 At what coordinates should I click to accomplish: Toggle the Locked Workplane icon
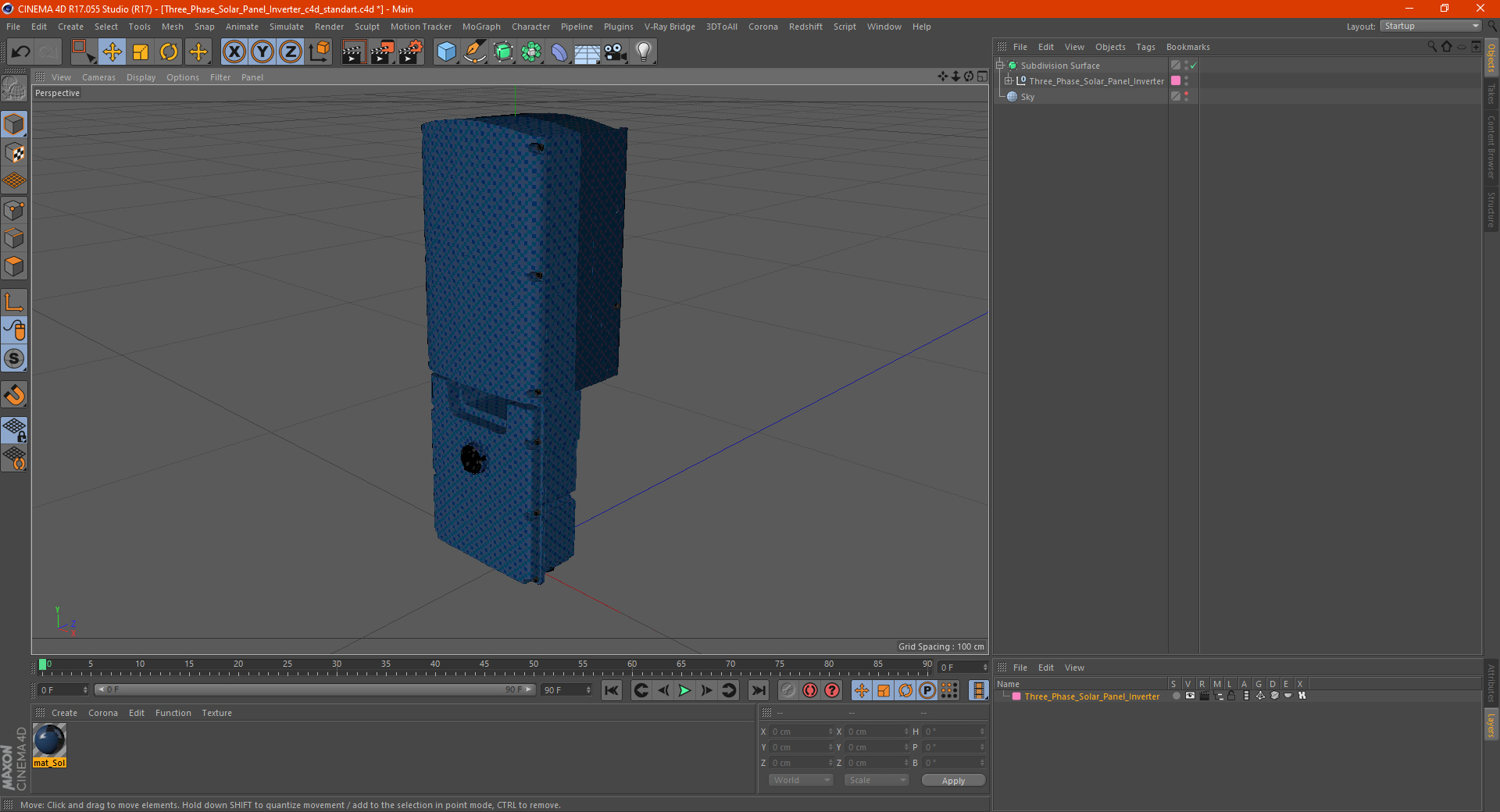[x=14, y=429]
